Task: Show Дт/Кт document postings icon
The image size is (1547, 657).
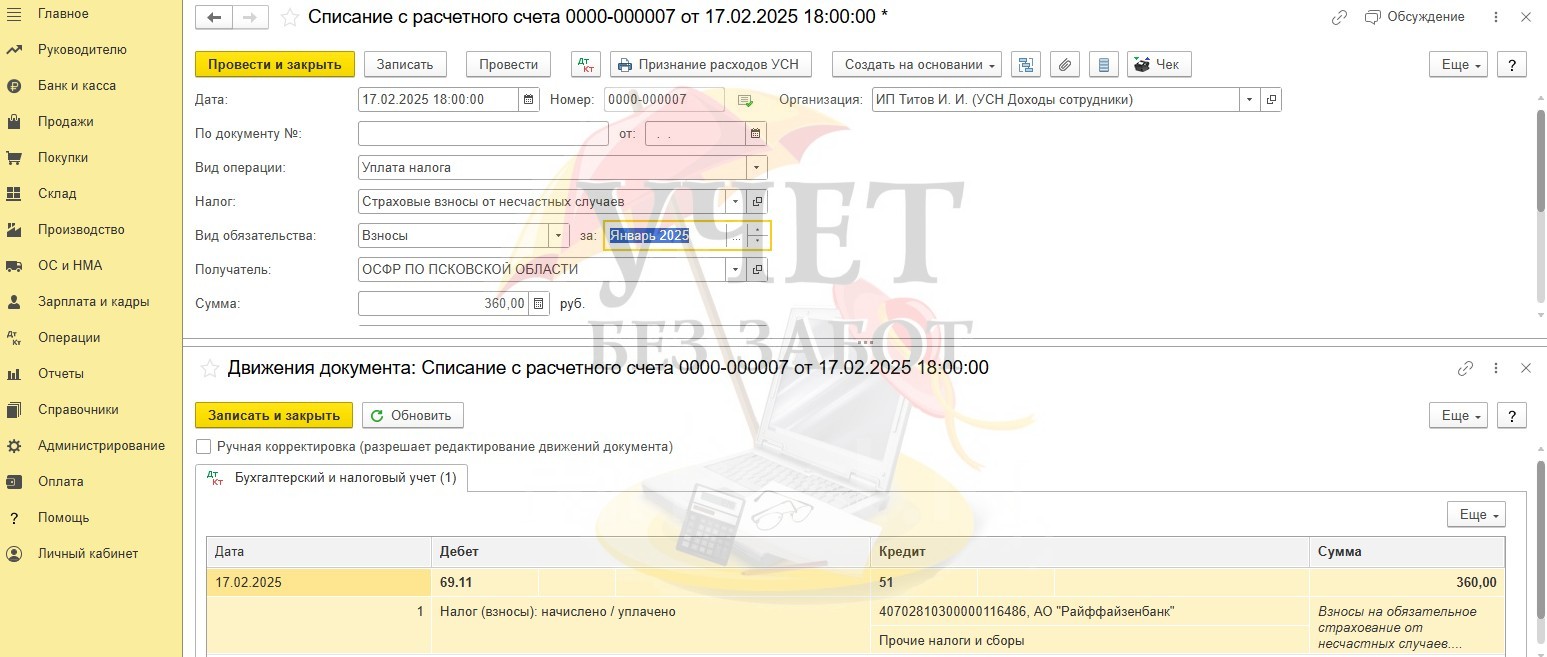Action: [586, 64]
